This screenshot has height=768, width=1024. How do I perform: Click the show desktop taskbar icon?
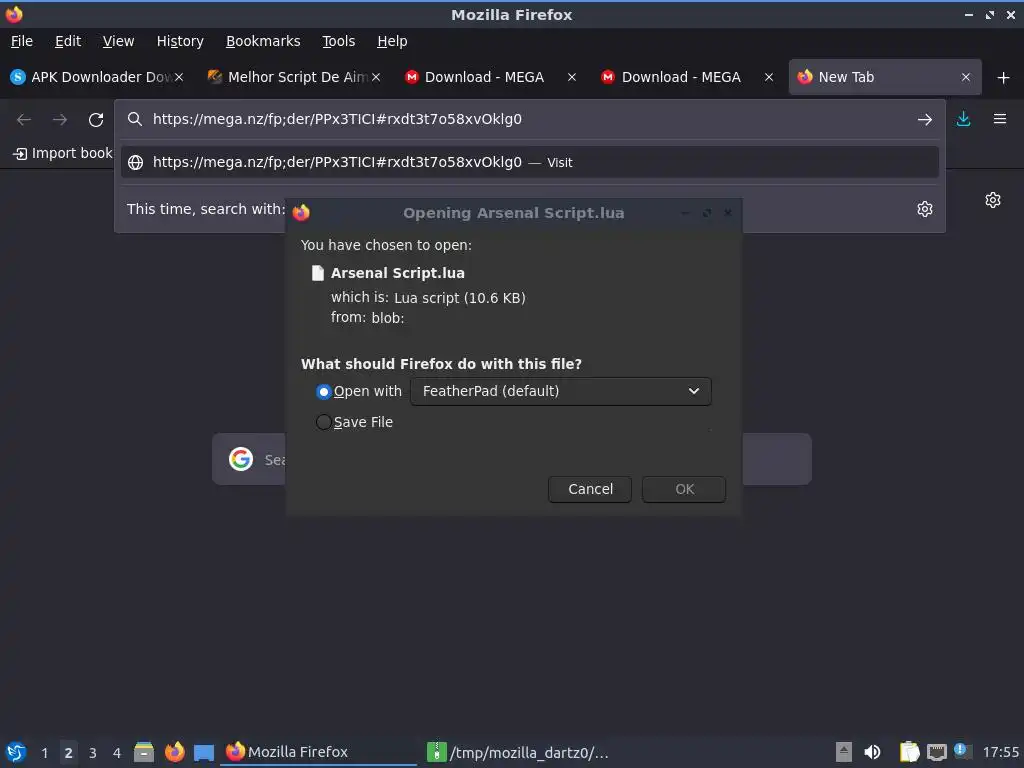click(x=204, y=752)
